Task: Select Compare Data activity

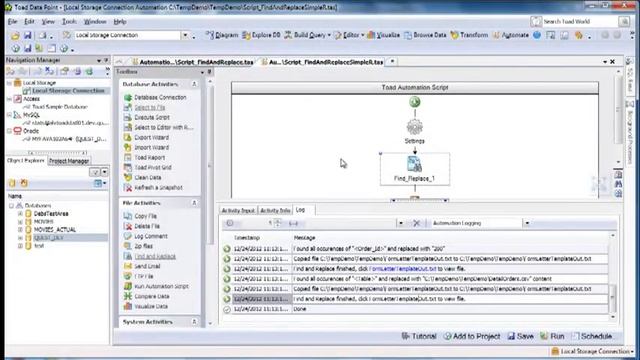Action: click(147, 296)
